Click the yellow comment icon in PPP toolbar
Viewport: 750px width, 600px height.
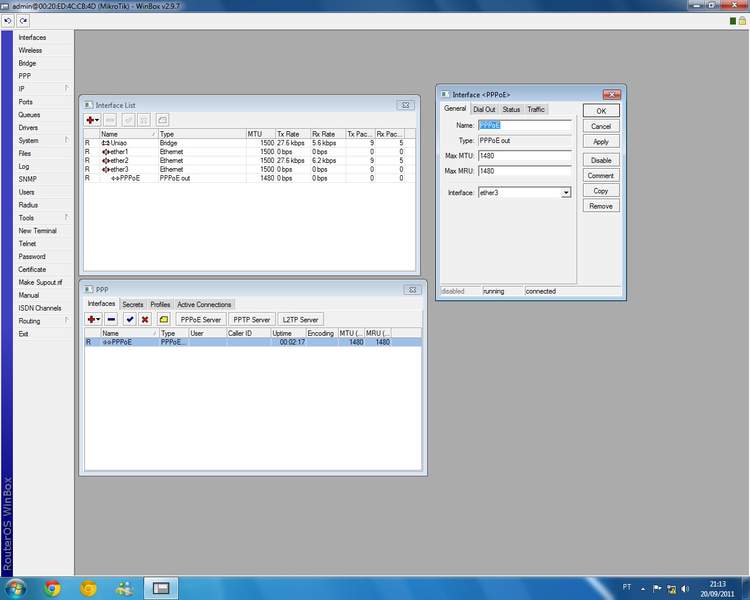(x=164, y=319)
